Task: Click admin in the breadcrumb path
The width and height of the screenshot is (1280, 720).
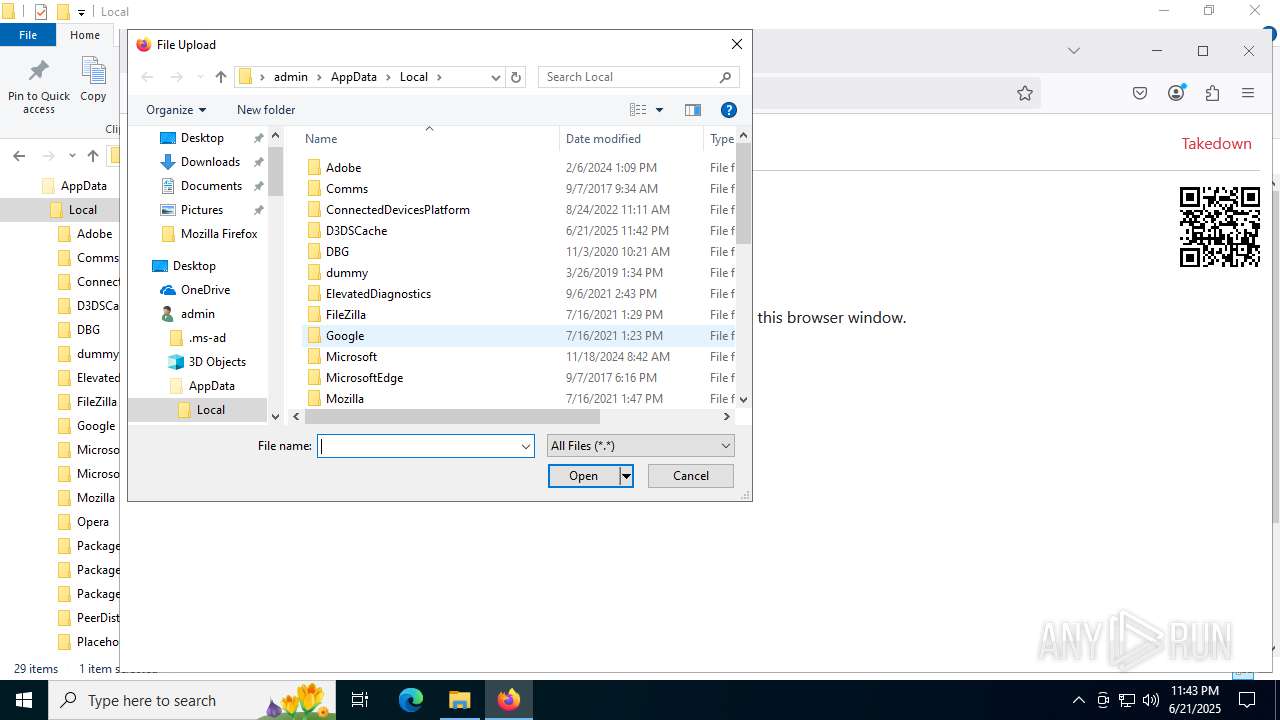Action: [x=291, y=77]
